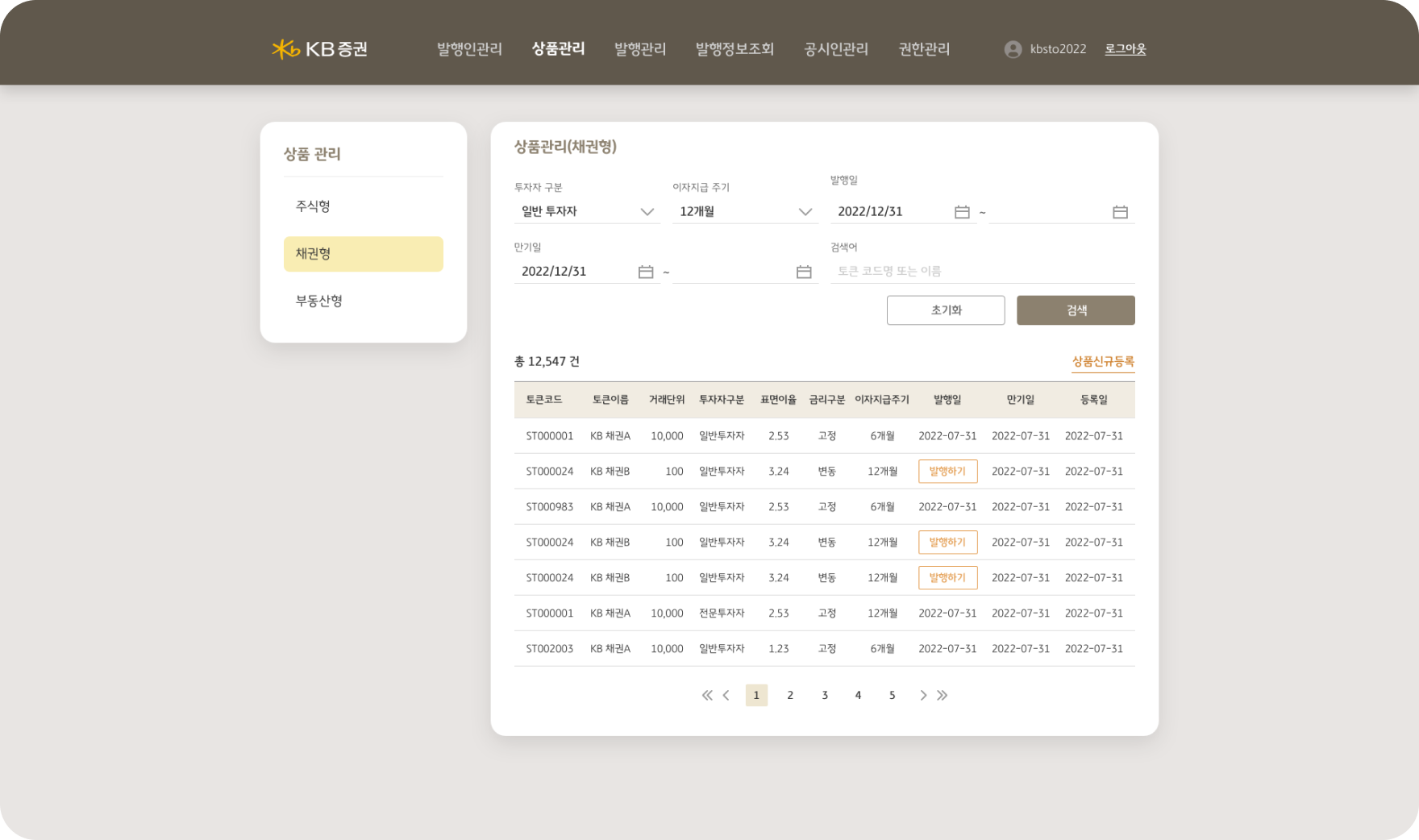Image resolution: width=1419 pixels, height=840 pixels.
Task: Jump to last page of results
Action: click(x=943, y=695)
